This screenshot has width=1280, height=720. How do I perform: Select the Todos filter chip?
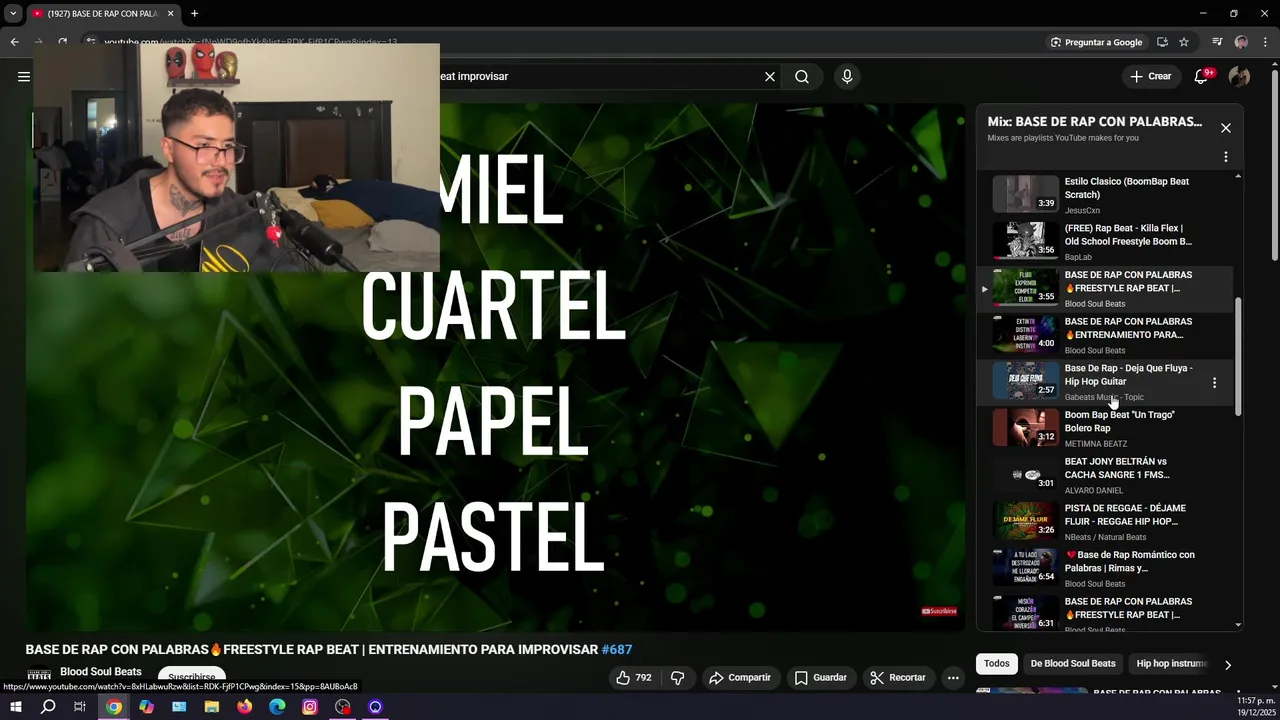point(996,663)
